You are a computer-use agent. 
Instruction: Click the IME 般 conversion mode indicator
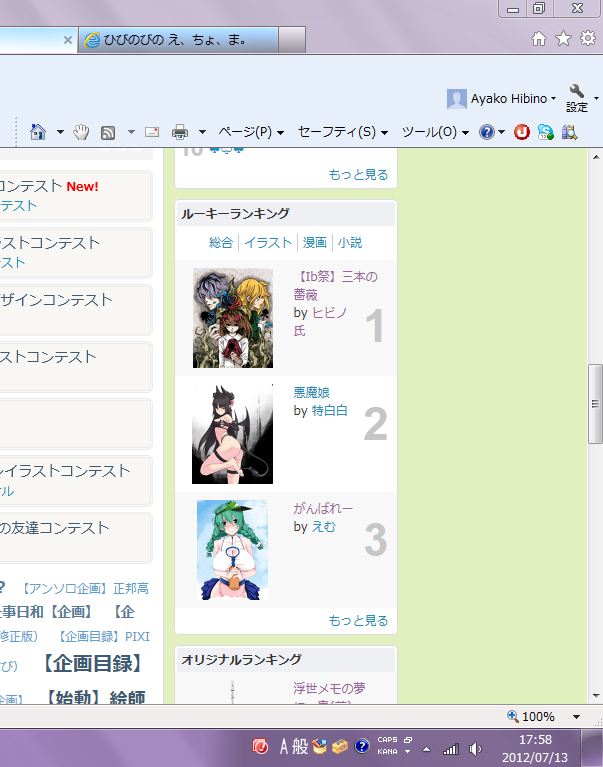tap(300, 746)
